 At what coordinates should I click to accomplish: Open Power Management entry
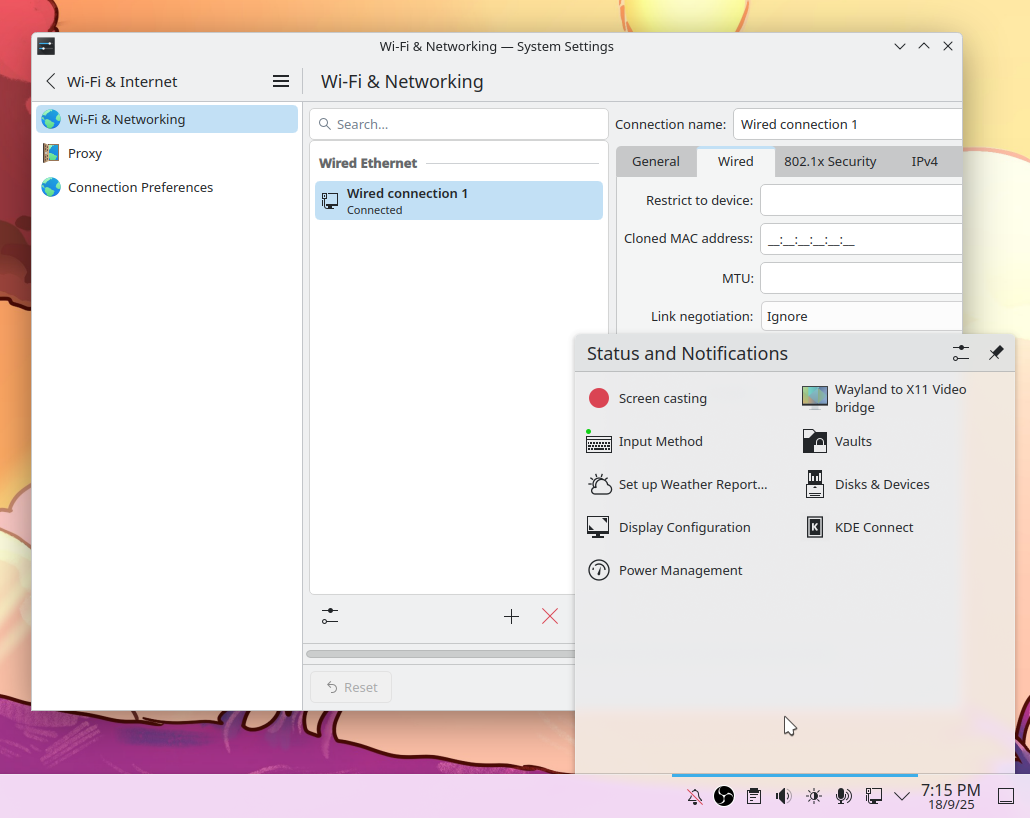[683, 570]
